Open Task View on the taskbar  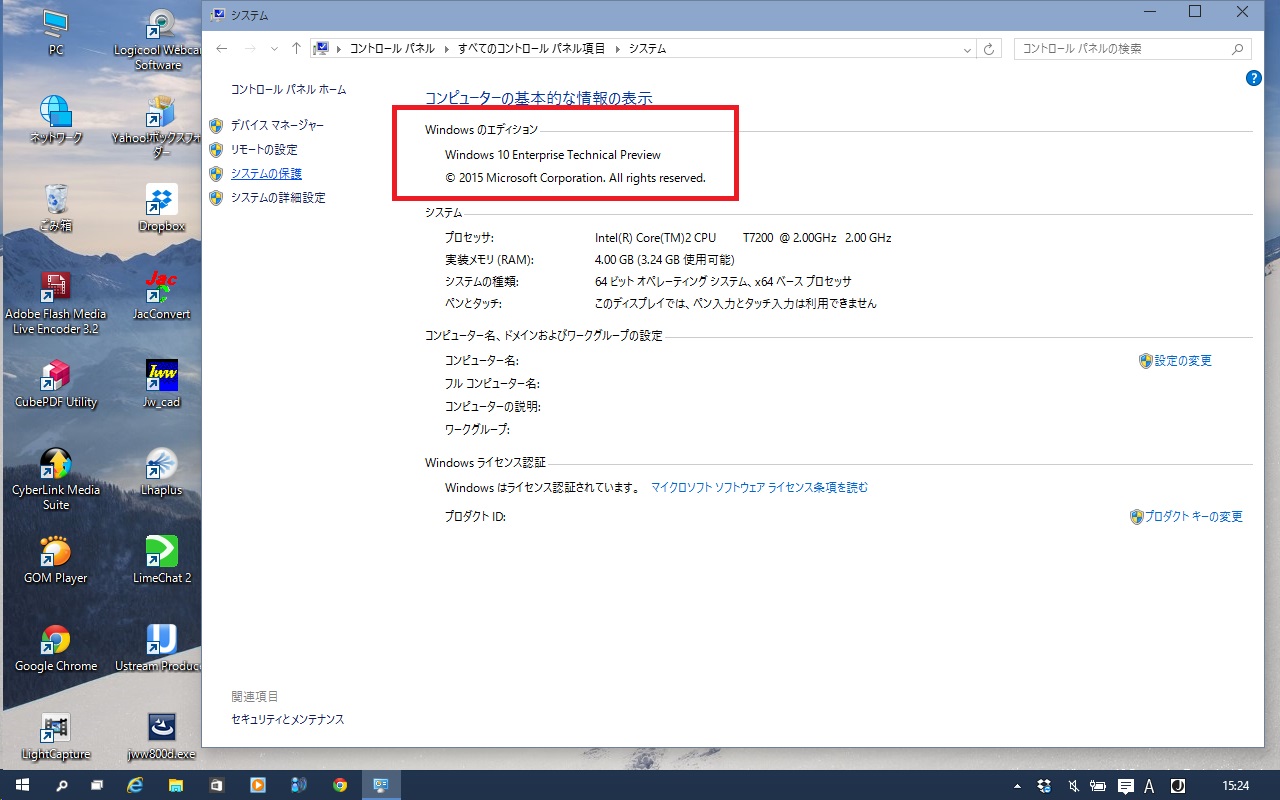coord(97,785)
